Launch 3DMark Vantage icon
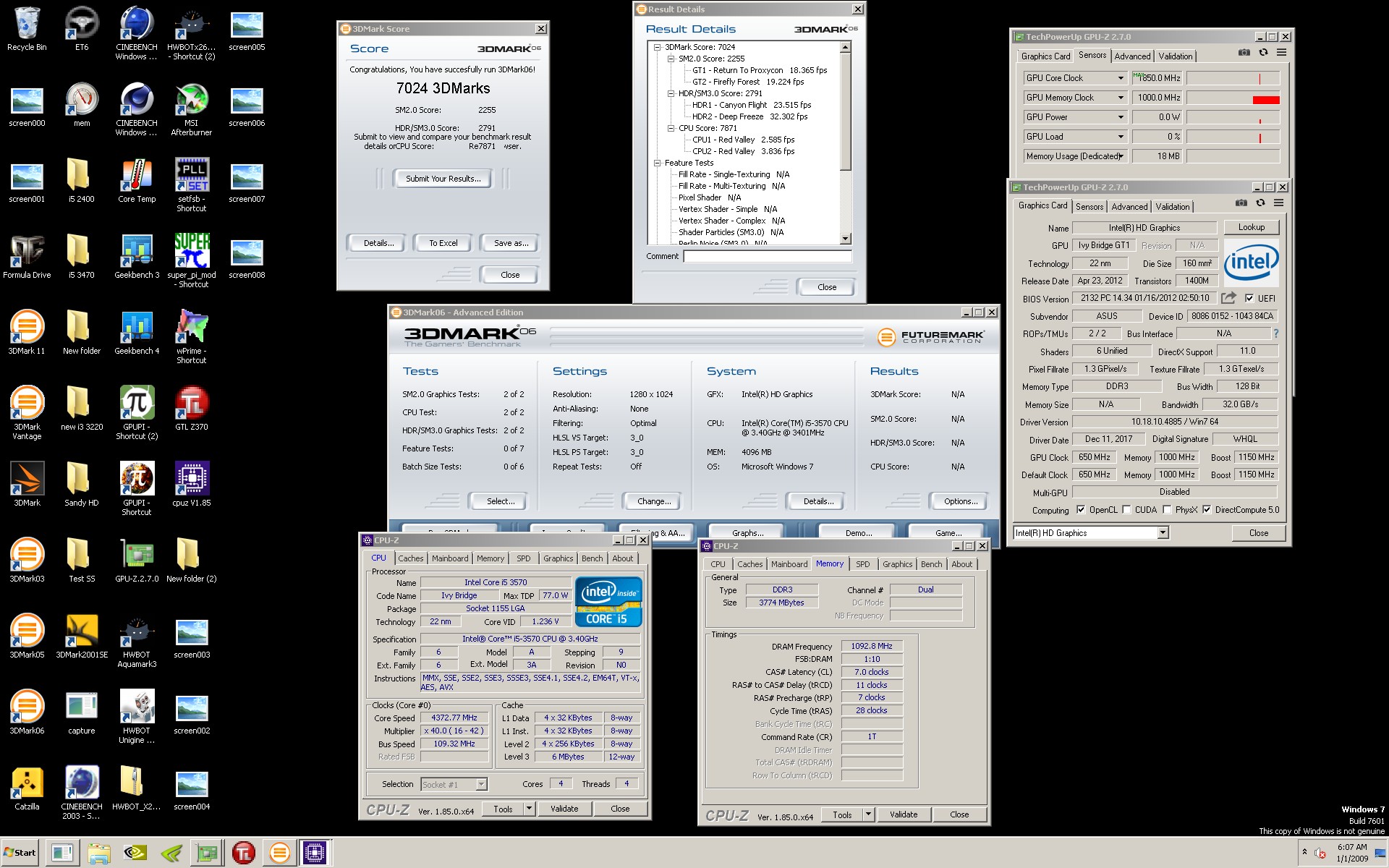 click(27, 413)
